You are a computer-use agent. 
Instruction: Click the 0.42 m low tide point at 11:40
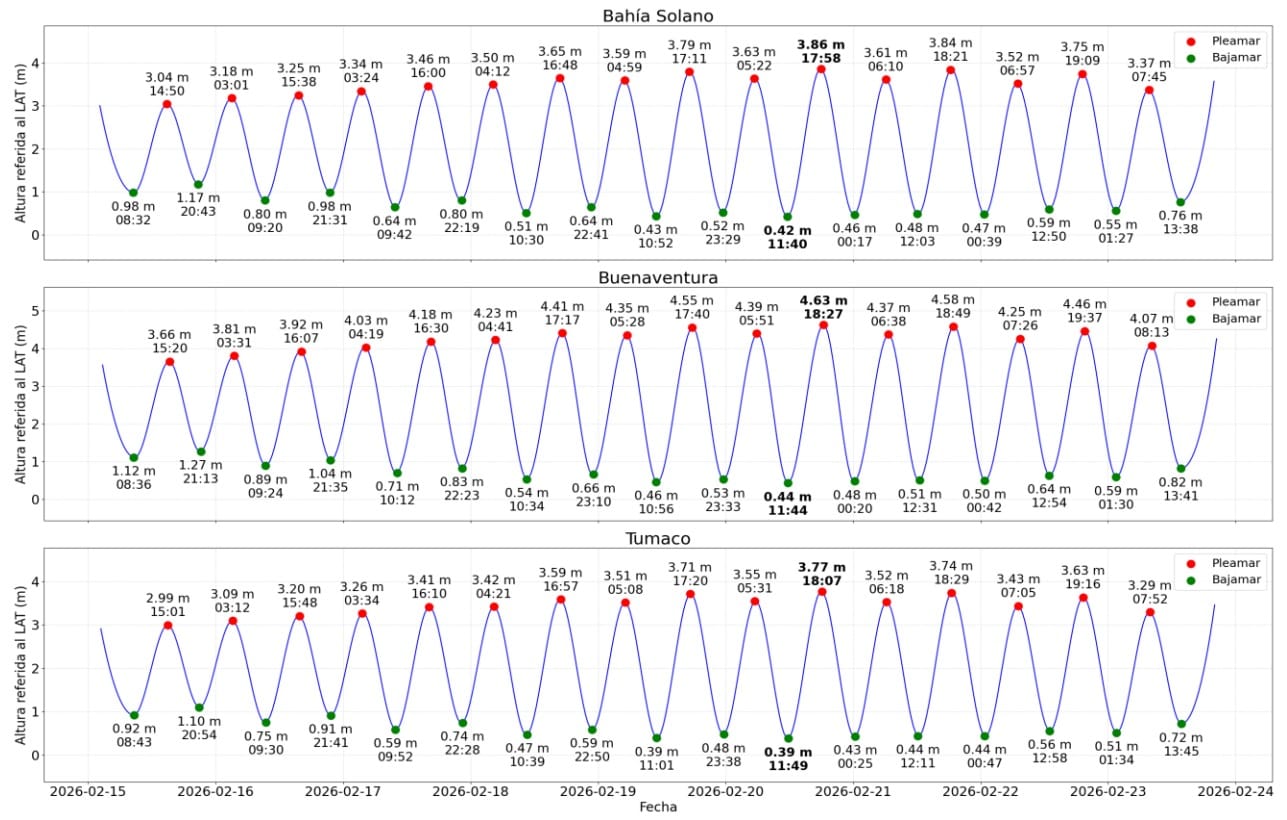[x=787, y=217]
